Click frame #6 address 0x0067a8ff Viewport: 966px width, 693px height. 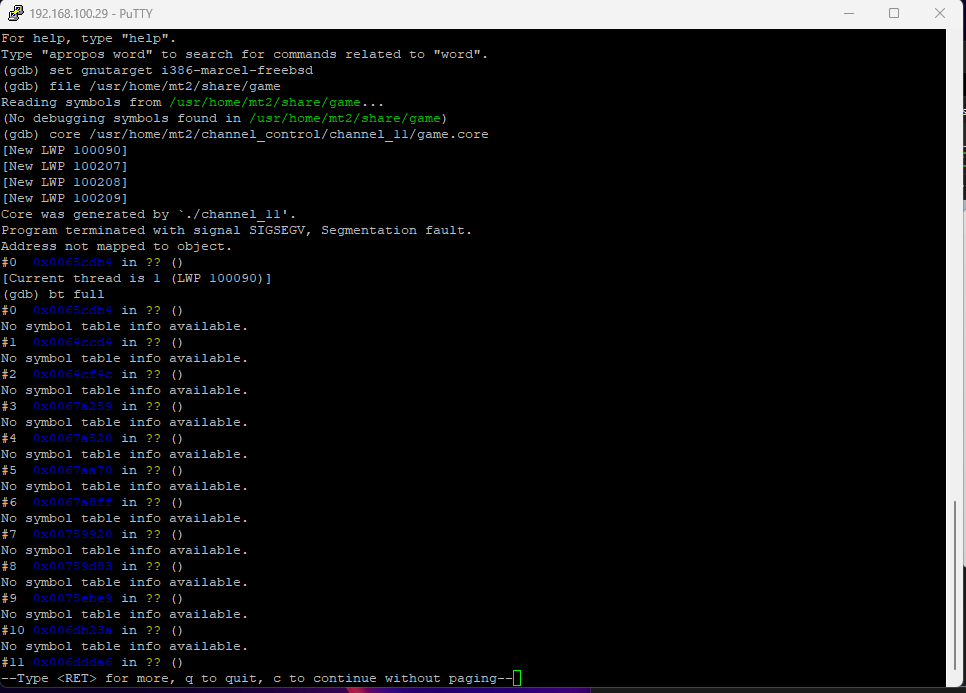coord(73,503)
